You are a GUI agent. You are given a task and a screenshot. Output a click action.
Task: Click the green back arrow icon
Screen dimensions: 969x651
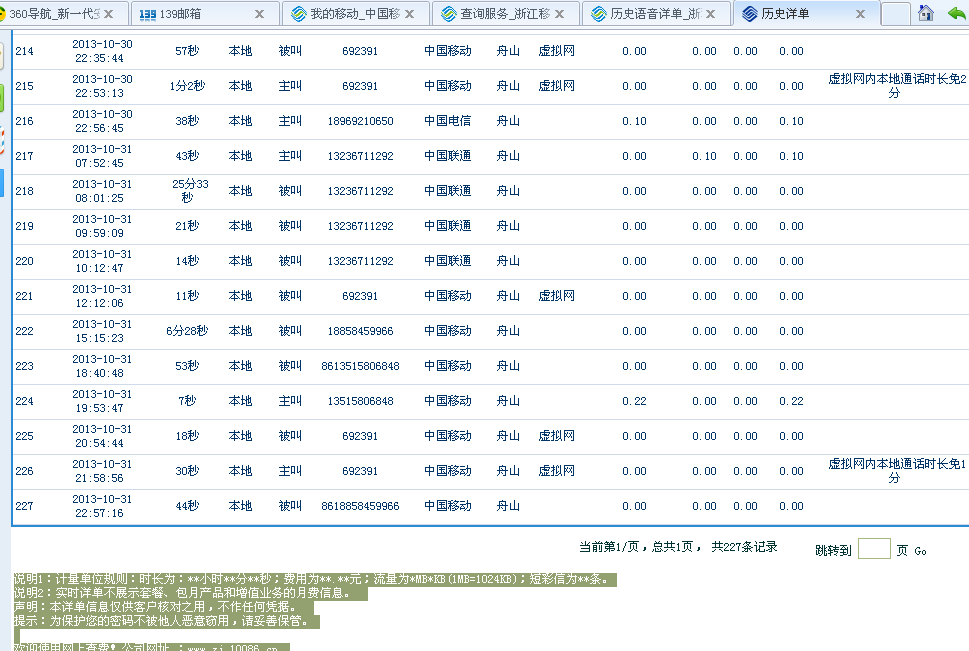(956, 14)
